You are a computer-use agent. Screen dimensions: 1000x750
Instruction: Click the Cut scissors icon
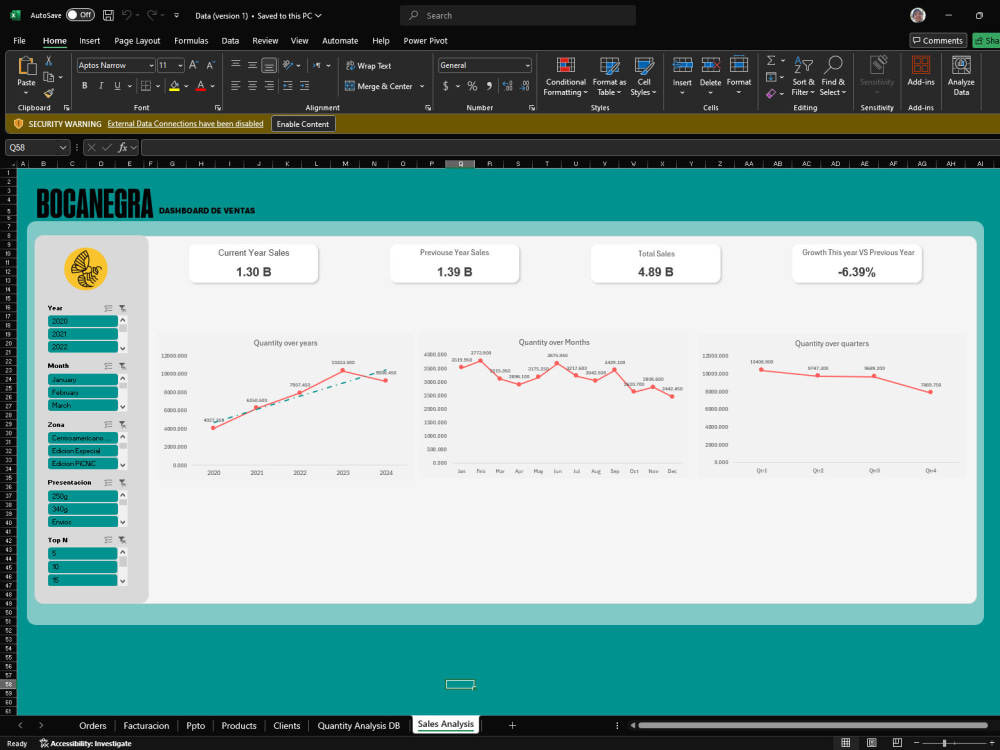click(x=48, y=61)
